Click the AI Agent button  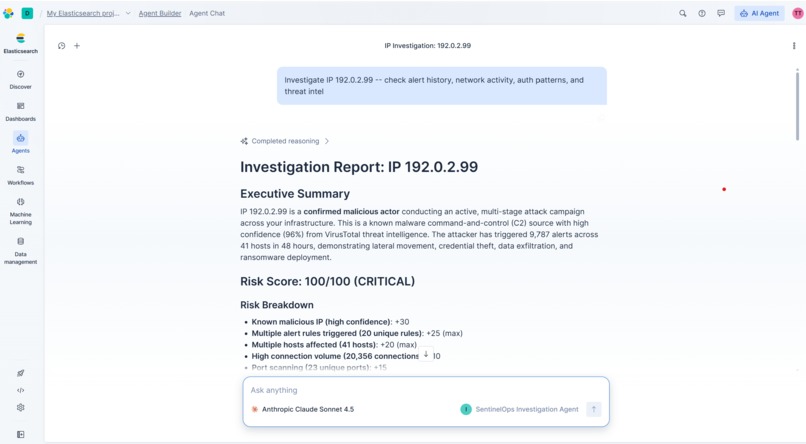(x=759, y=13)
